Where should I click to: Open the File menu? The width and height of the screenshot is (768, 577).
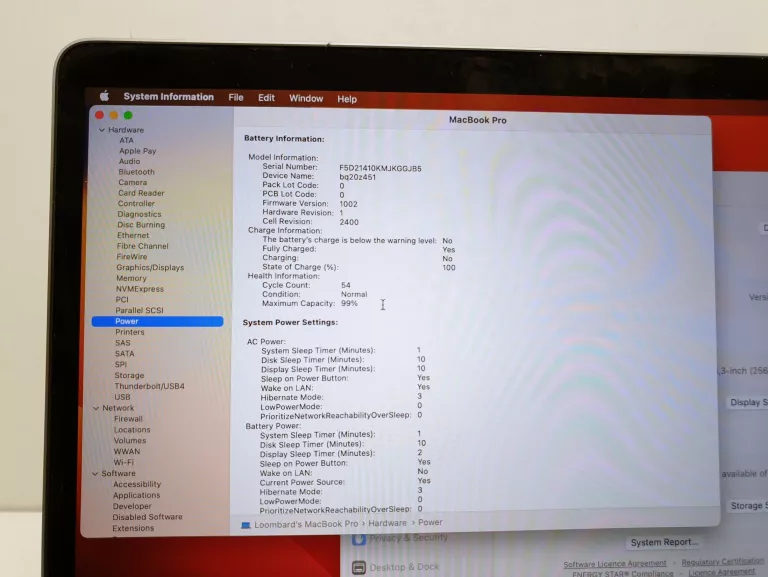point(236,97)
